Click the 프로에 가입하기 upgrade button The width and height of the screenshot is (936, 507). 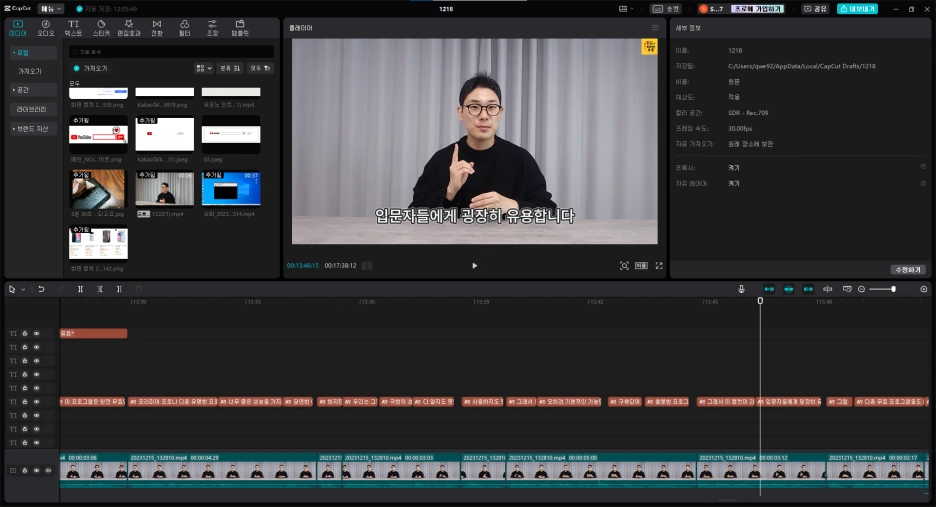(x=758, y=8)
